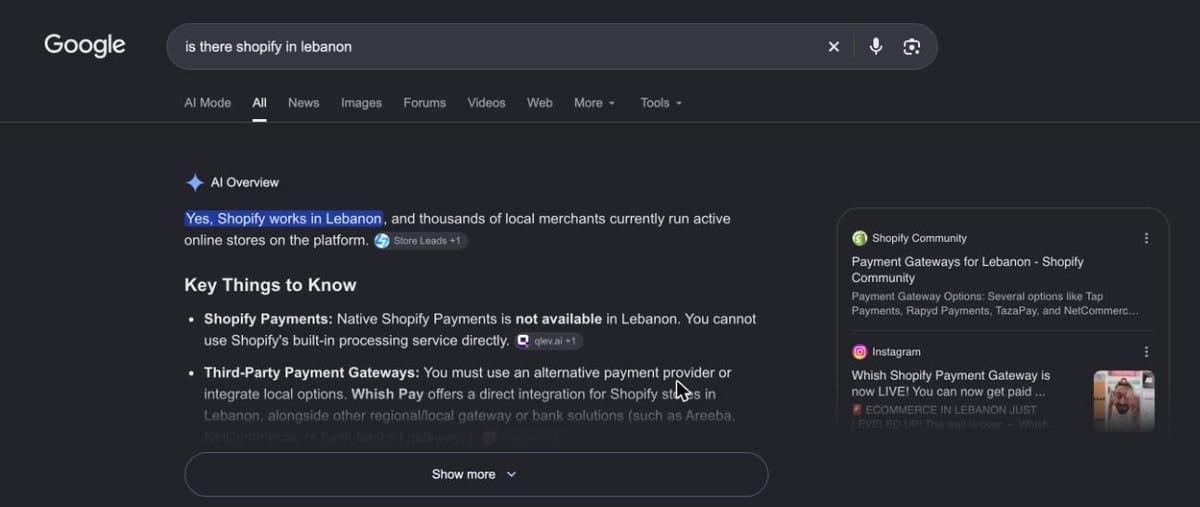
Task: Switch to the Images tab
Action: pos(361,103)
